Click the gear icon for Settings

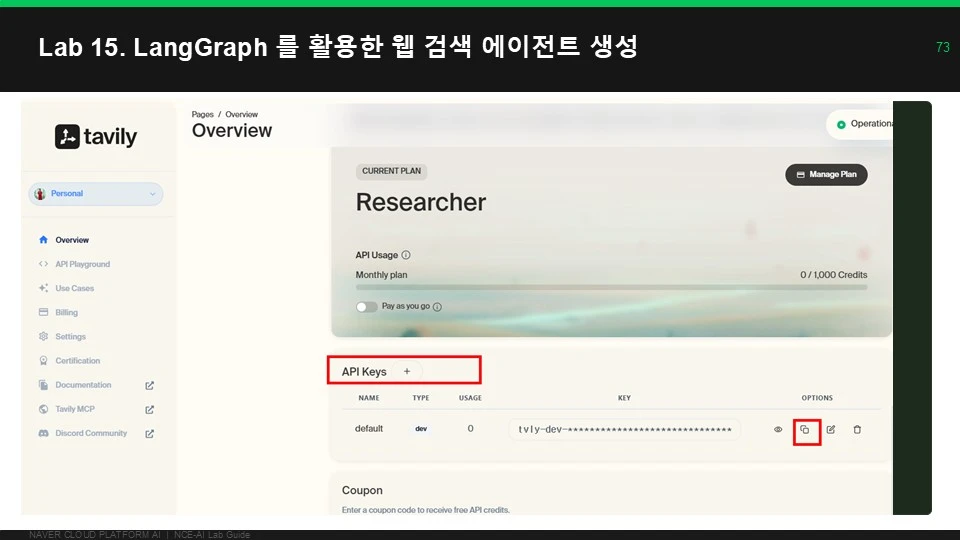point(43,336)
